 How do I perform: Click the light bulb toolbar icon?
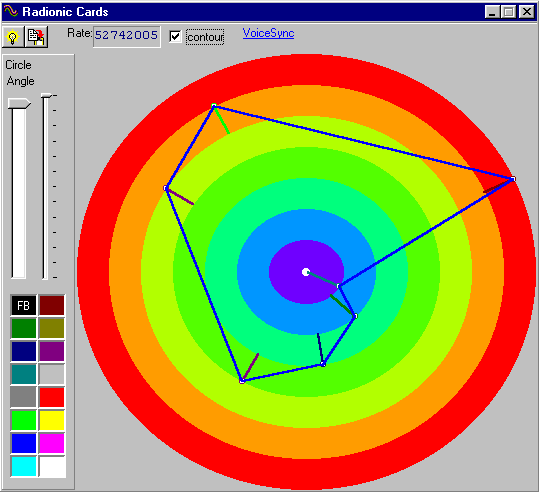click(13, 36)
